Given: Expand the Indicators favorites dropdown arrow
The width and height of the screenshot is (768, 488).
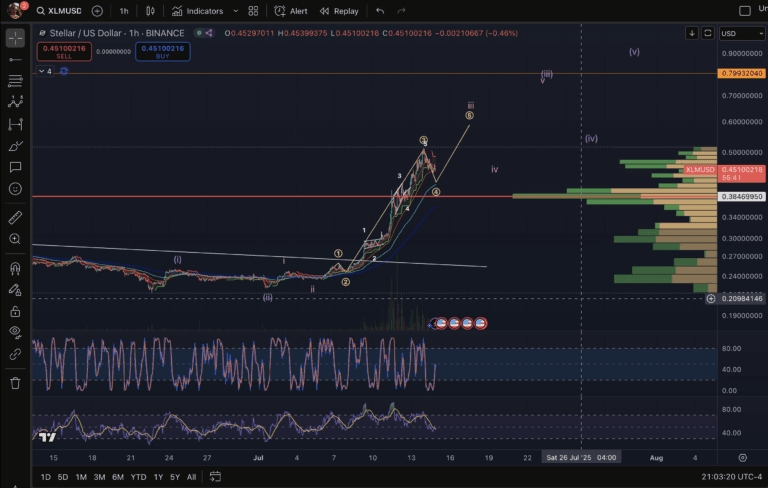Looking at the screenshot, I should [x=236, y=11].
